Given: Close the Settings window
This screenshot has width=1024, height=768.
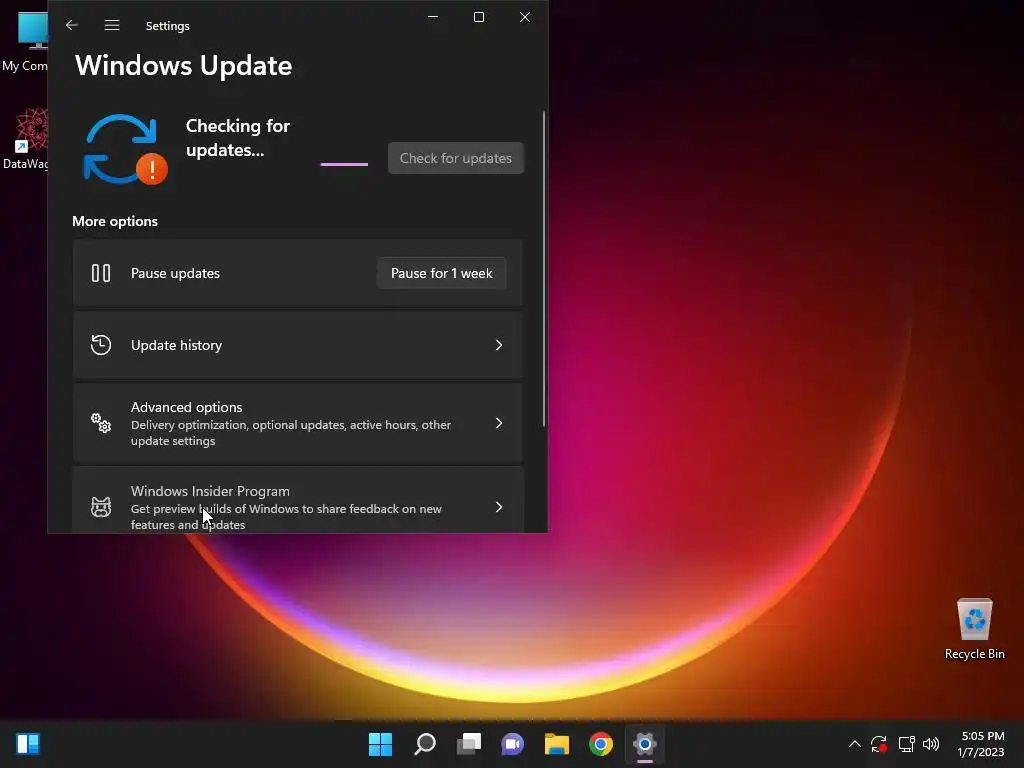Looking at the screenshot, I should pos(525,17).
